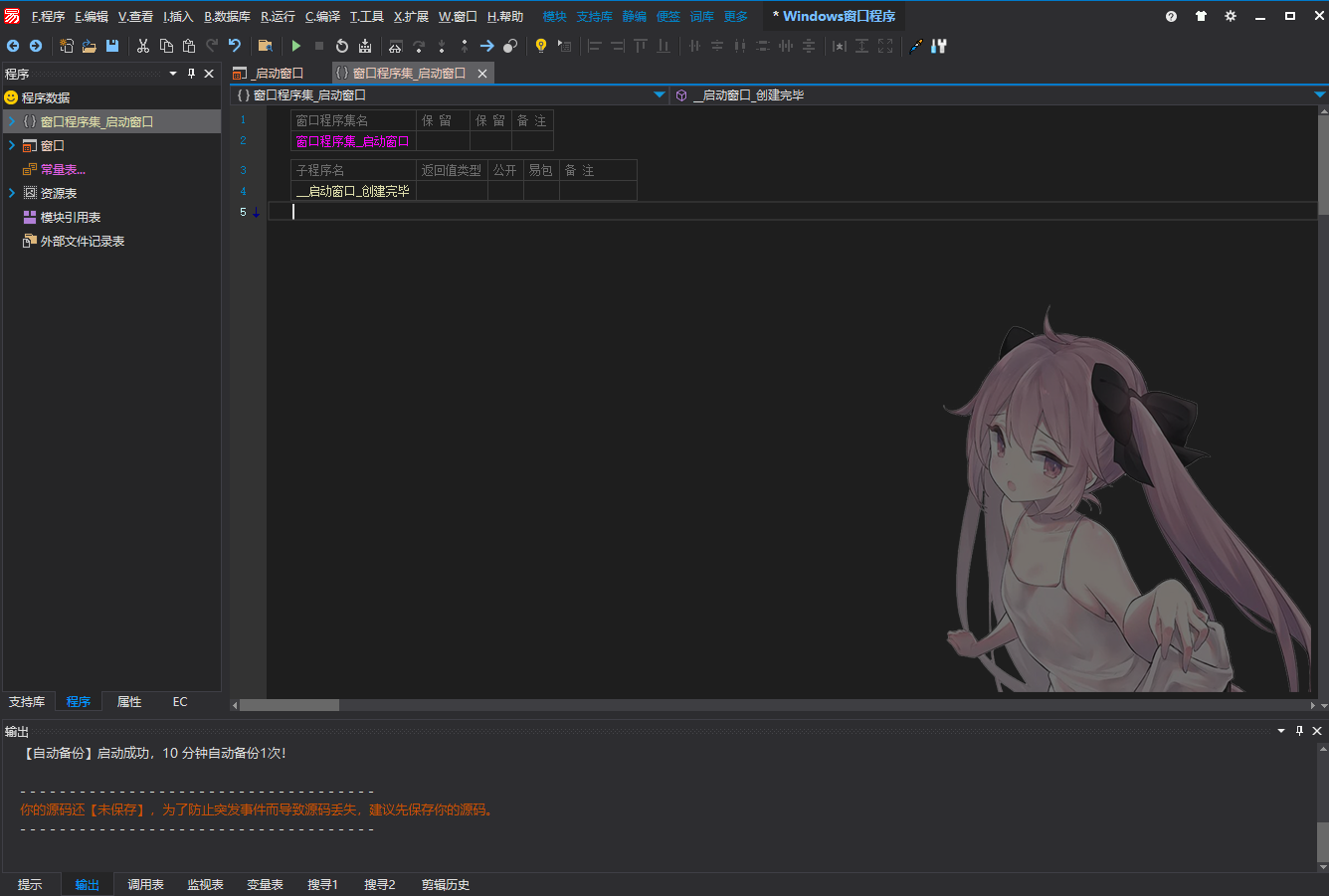This screenshot has height=896, width=1329.
Task: Switch to the 属性 tab
Action: coord(129,702)
